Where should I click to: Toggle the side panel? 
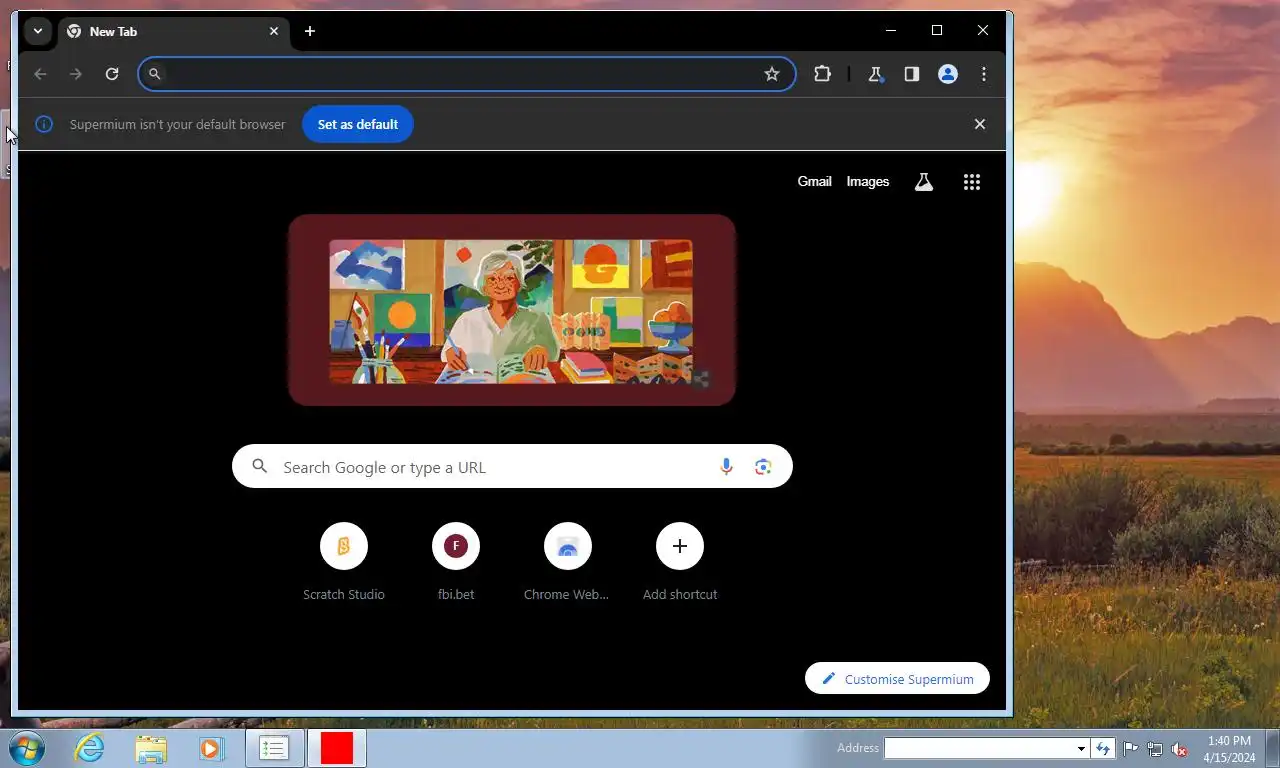(x=911, y=74)
